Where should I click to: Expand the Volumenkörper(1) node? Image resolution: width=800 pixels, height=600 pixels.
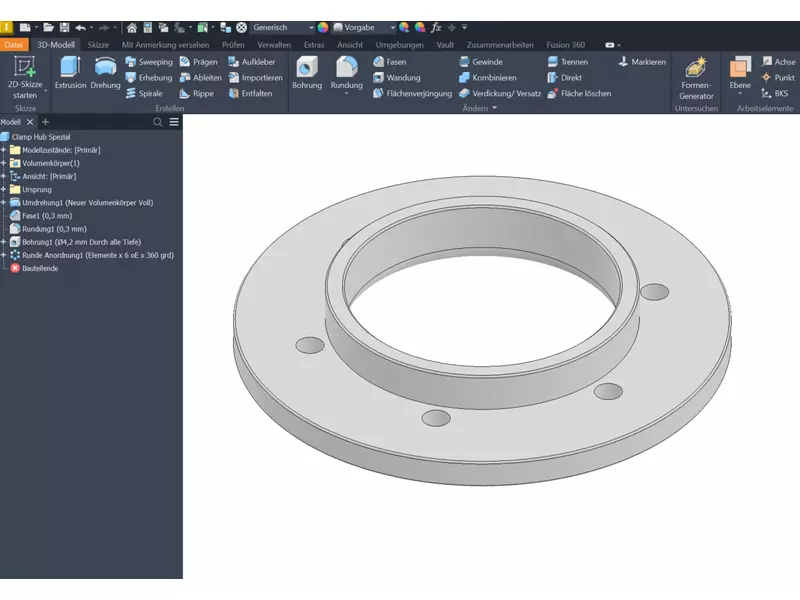4,163
